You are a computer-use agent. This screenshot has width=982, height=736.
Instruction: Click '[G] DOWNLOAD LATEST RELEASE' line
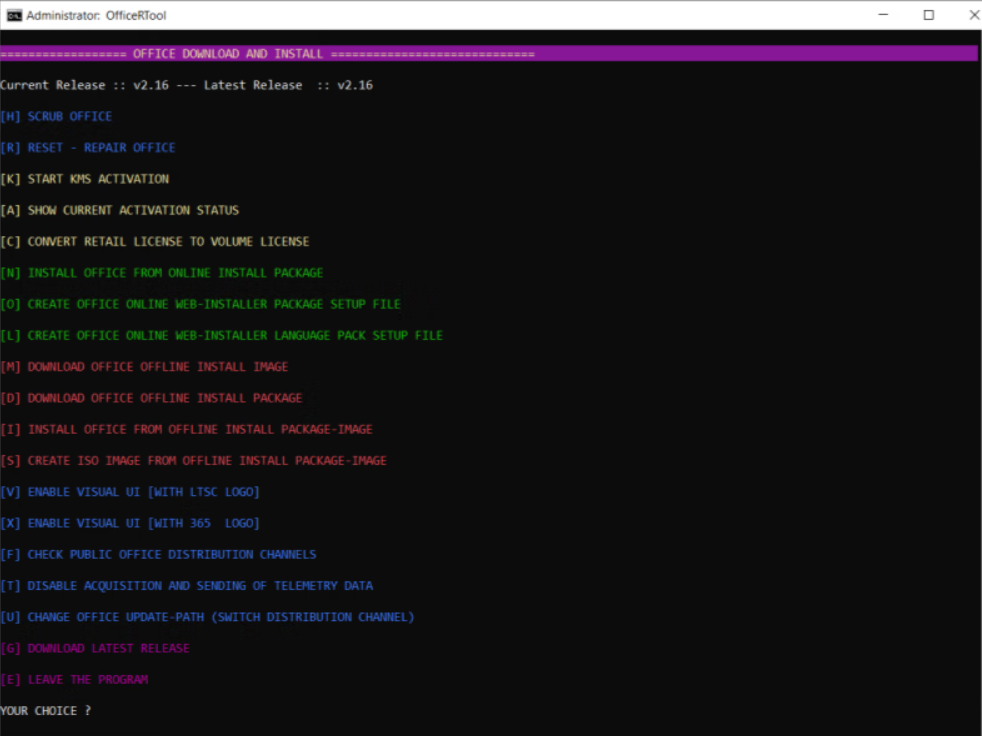95,649
